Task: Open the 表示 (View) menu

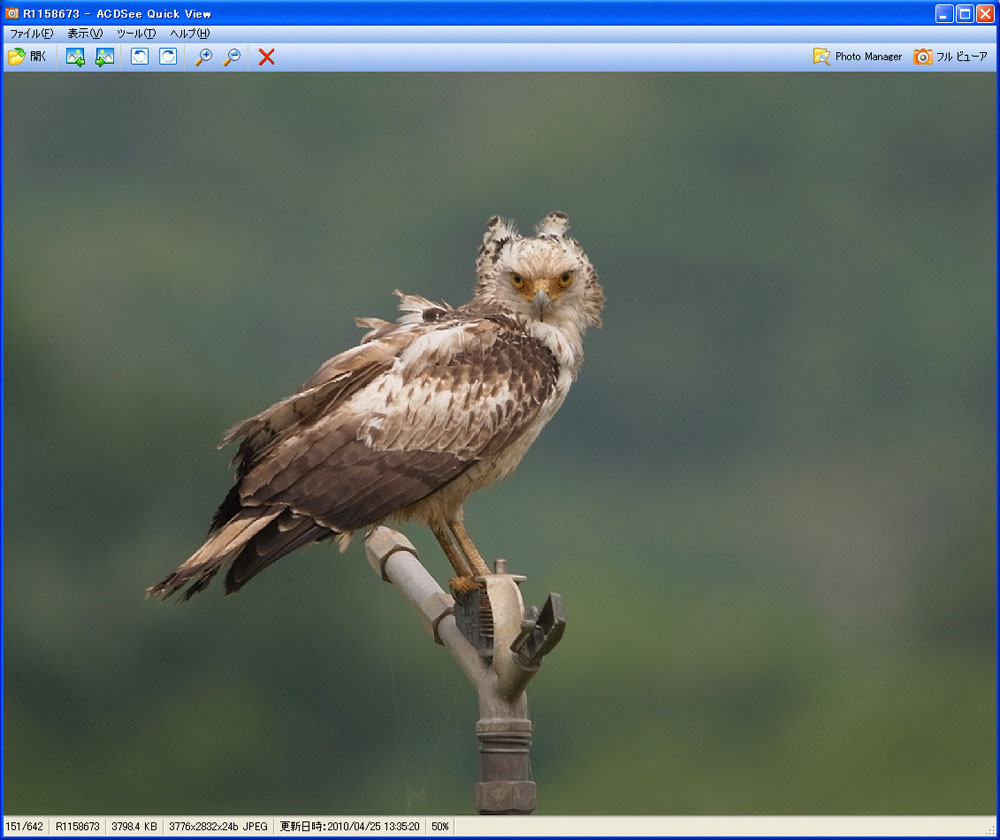Action: 85,34
